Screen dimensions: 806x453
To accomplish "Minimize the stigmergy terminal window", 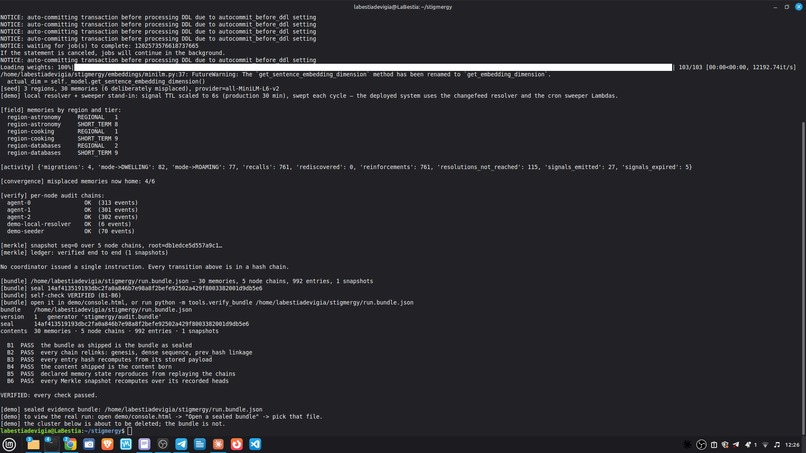I will tap(775, 7).
